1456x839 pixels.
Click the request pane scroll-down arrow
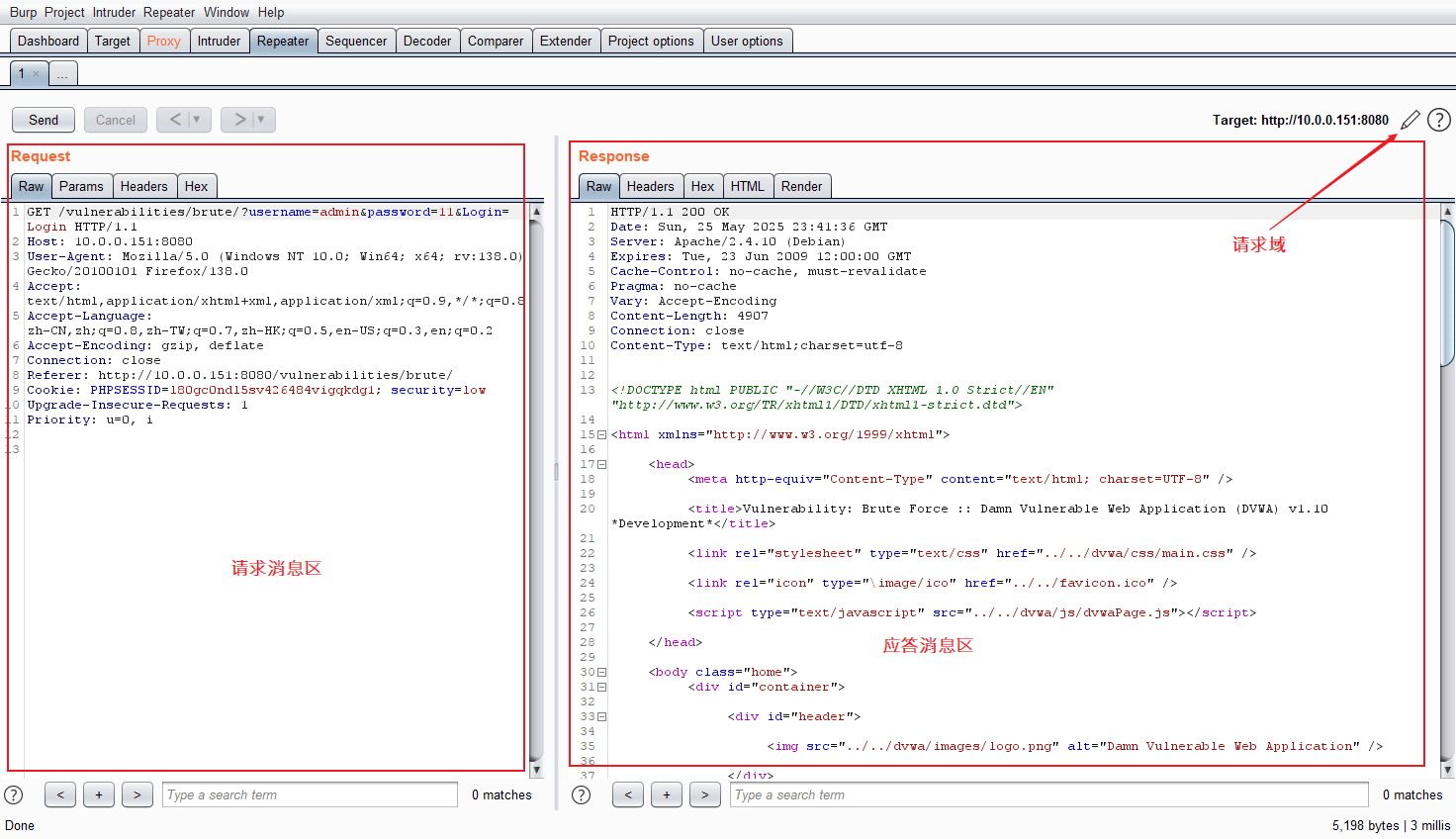(537, 770)
